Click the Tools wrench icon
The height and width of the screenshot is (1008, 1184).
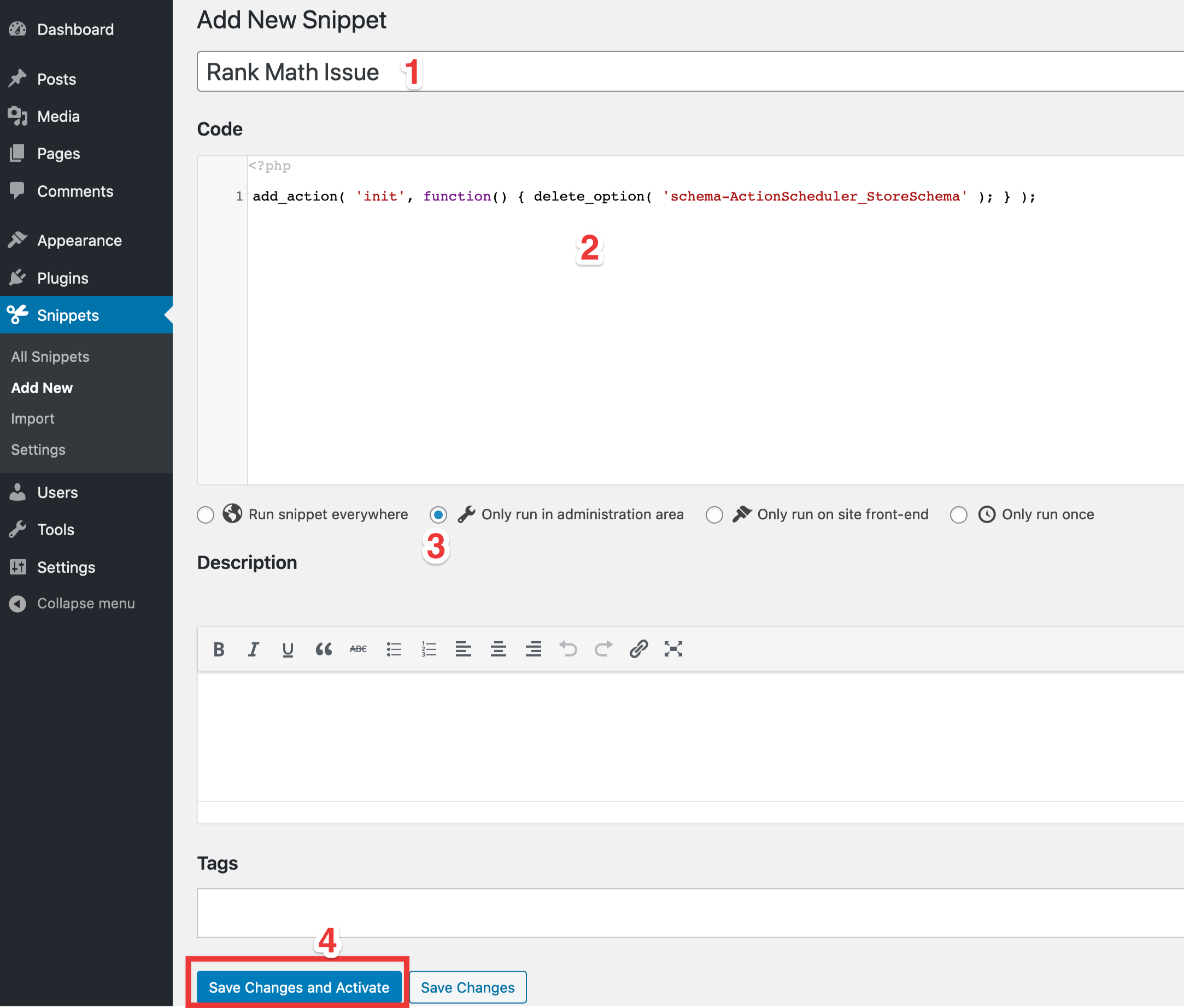tap(17, 529)
